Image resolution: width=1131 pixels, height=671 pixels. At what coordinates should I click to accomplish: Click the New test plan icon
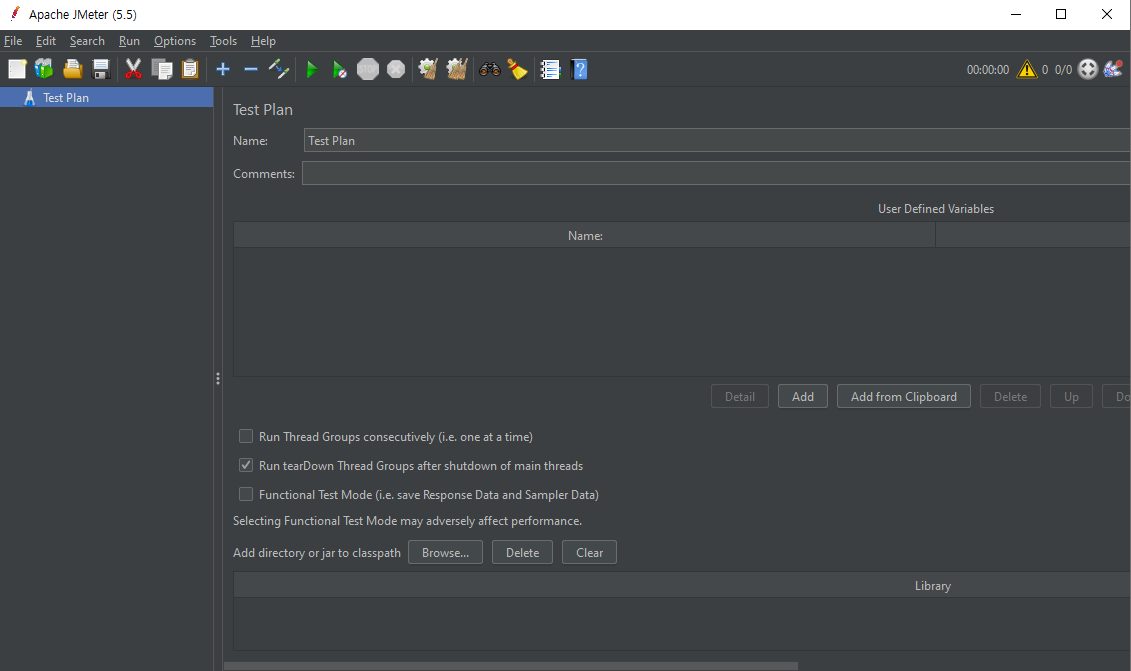point(17,69)
